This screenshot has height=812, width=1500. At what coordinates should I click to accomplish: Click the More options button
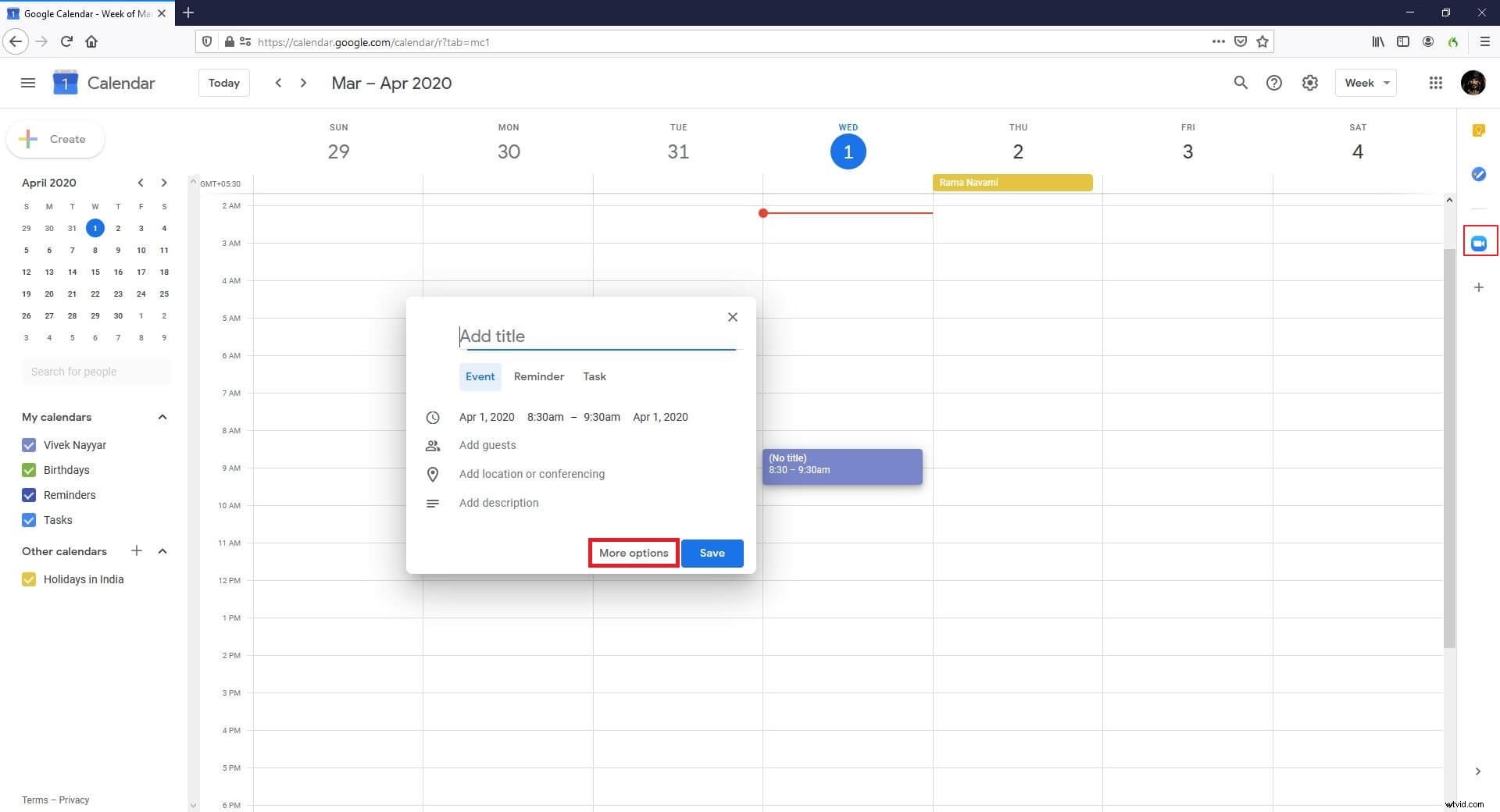click(633, 553)
